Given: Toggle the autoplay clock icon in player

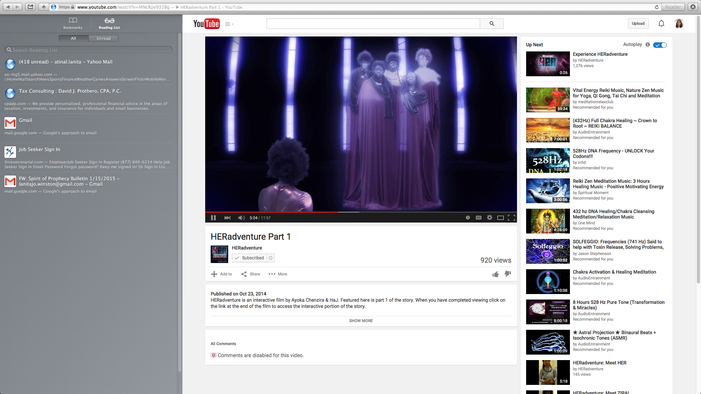Looking at the screenshot, I should (468, 218).
